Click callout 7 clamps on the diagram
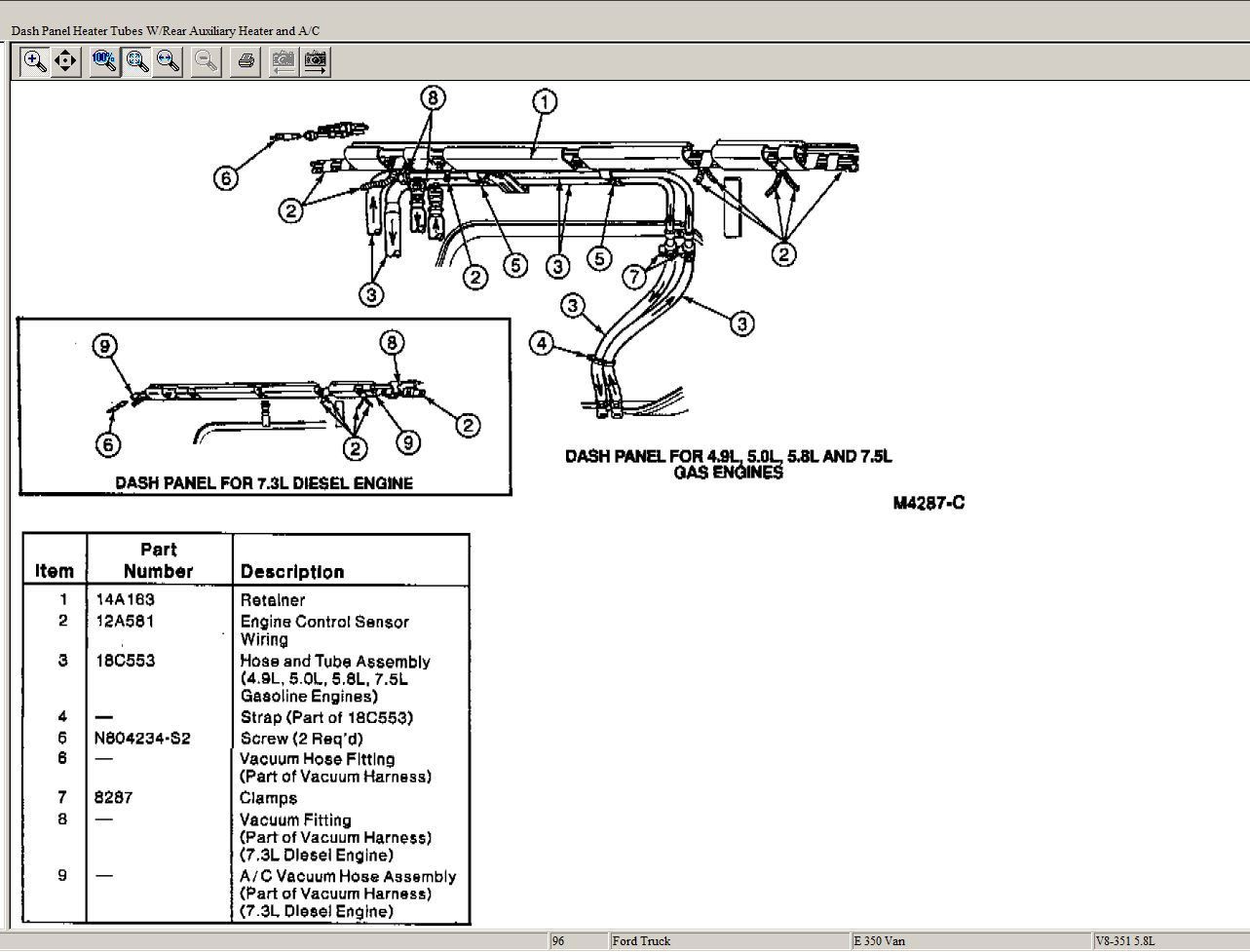 pyautogui.click(x=634, y=277)
